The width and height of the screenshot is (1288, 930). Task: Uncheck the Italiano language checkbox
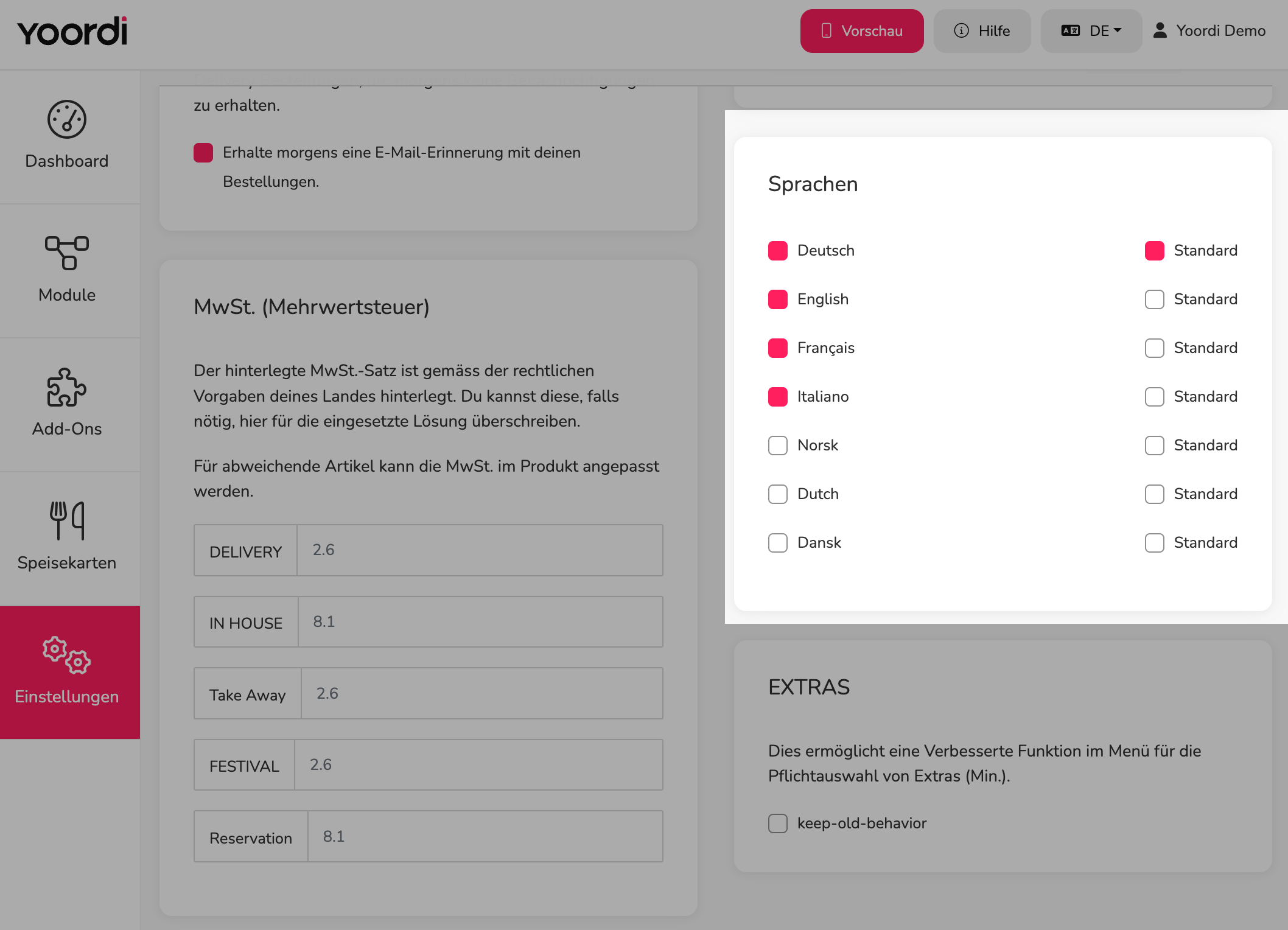coord(778,397)
